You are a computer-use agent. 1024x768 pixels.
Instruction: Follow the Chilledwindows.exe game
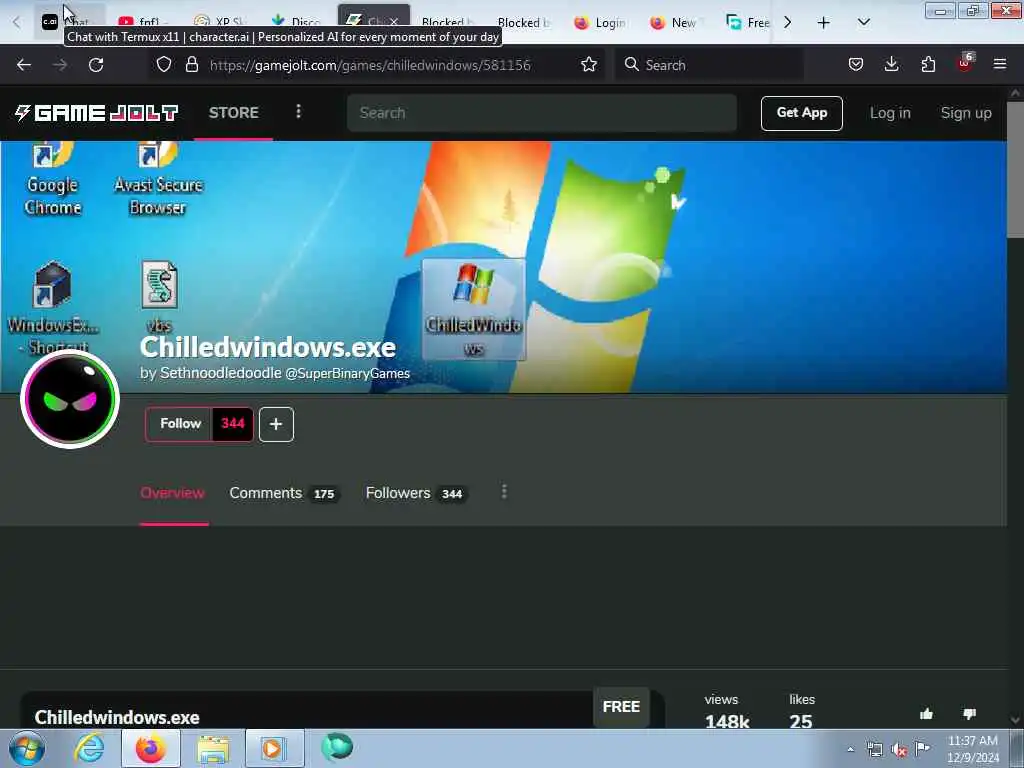tap(180, 424)
